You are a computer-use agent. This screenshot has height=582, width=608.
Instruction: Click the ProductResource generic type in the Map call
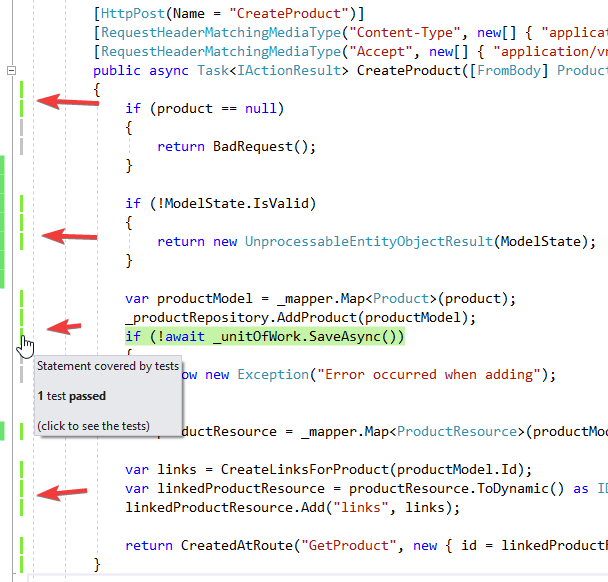[x=456, y=432]
